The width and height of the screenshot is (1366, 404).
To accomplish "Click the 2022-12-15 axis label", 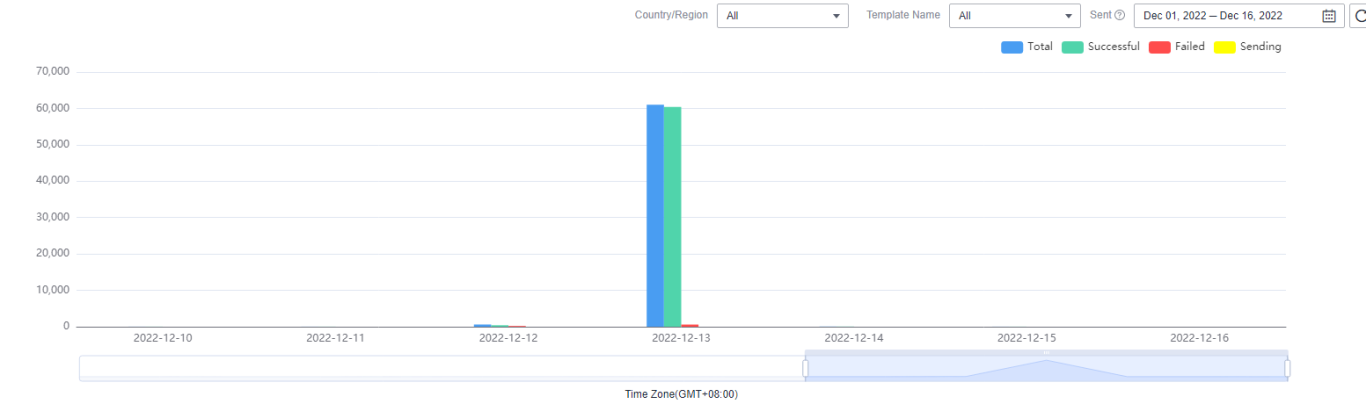I will (x=1027, y=338).
